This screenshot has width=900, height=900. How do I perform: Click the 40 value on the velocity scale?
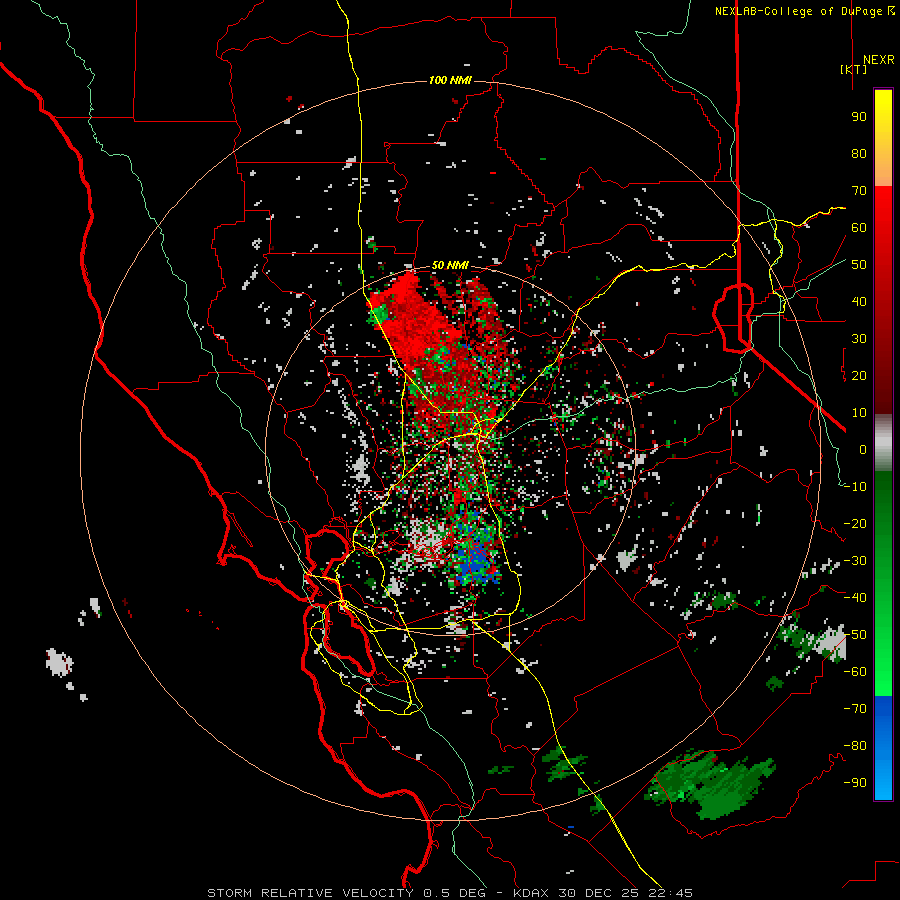(859, 302)
